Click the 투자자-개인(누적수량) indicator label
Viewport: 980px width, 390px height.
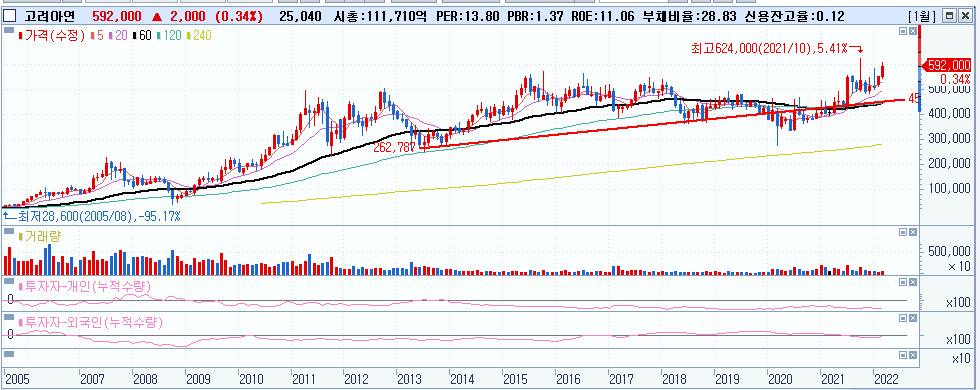pyautogui.click(x=84, y=287)
